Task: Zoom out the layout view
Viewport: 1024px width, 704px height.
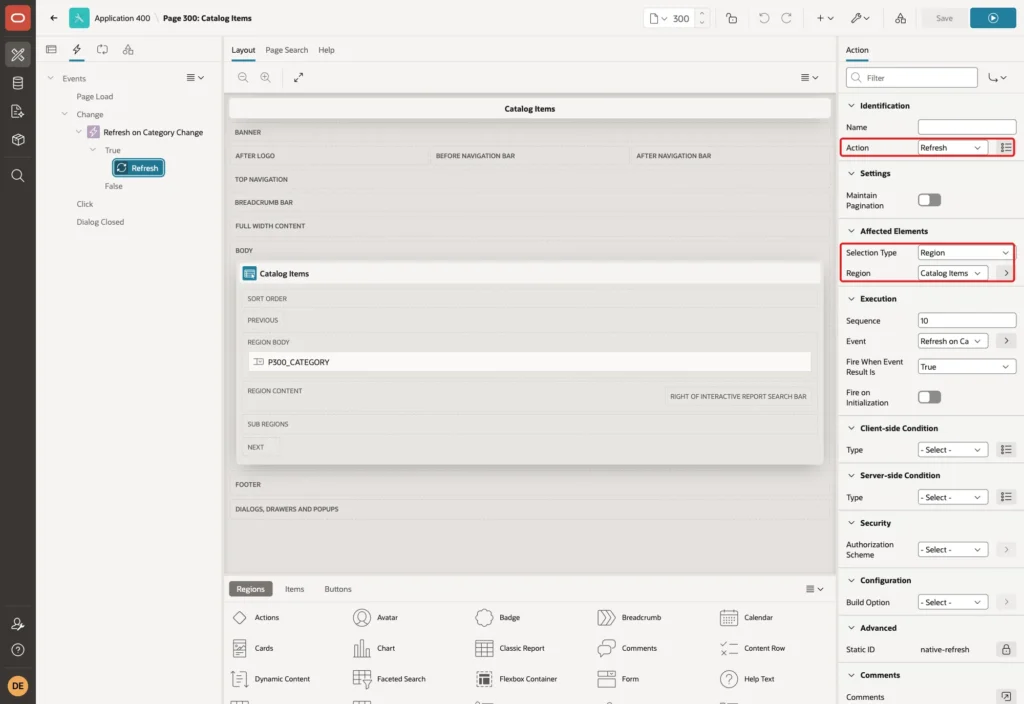Action: (x=243, y=77)
